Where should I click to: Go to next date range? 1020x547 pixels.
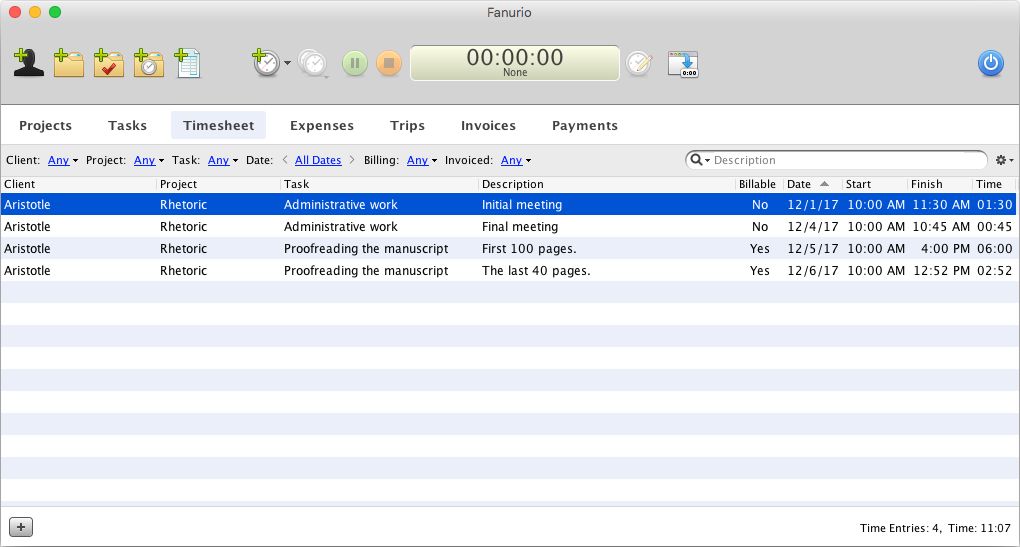click(352, 160)
